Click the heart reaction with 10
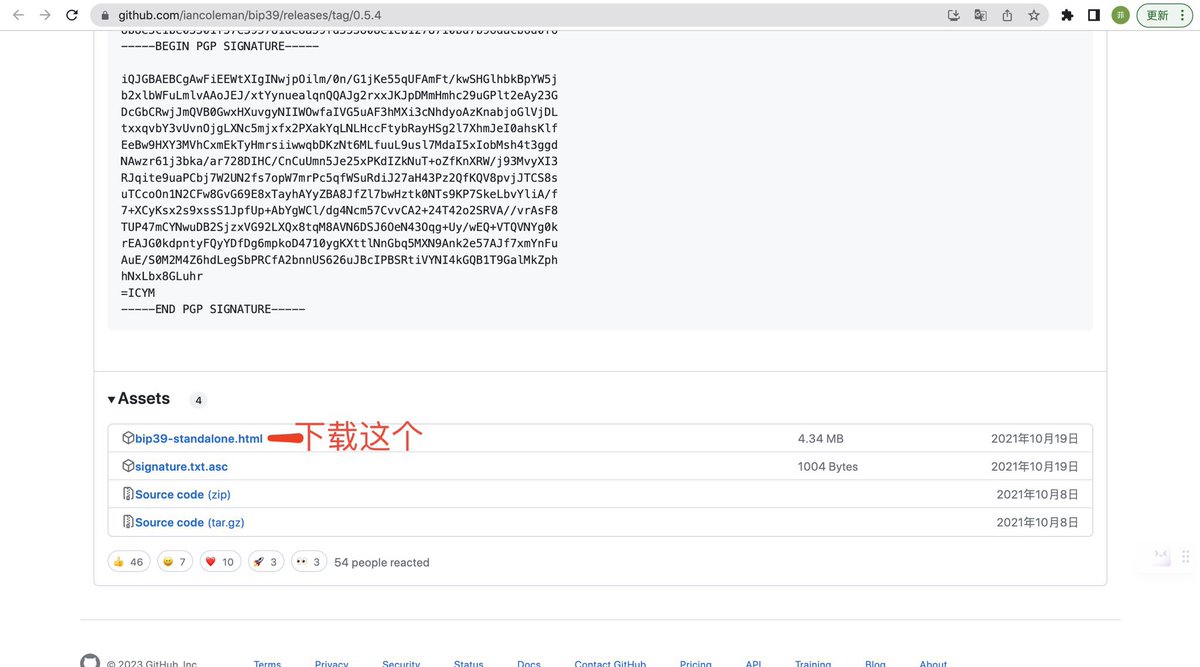The image size is (1200, 667). click(x=220, y=562)
